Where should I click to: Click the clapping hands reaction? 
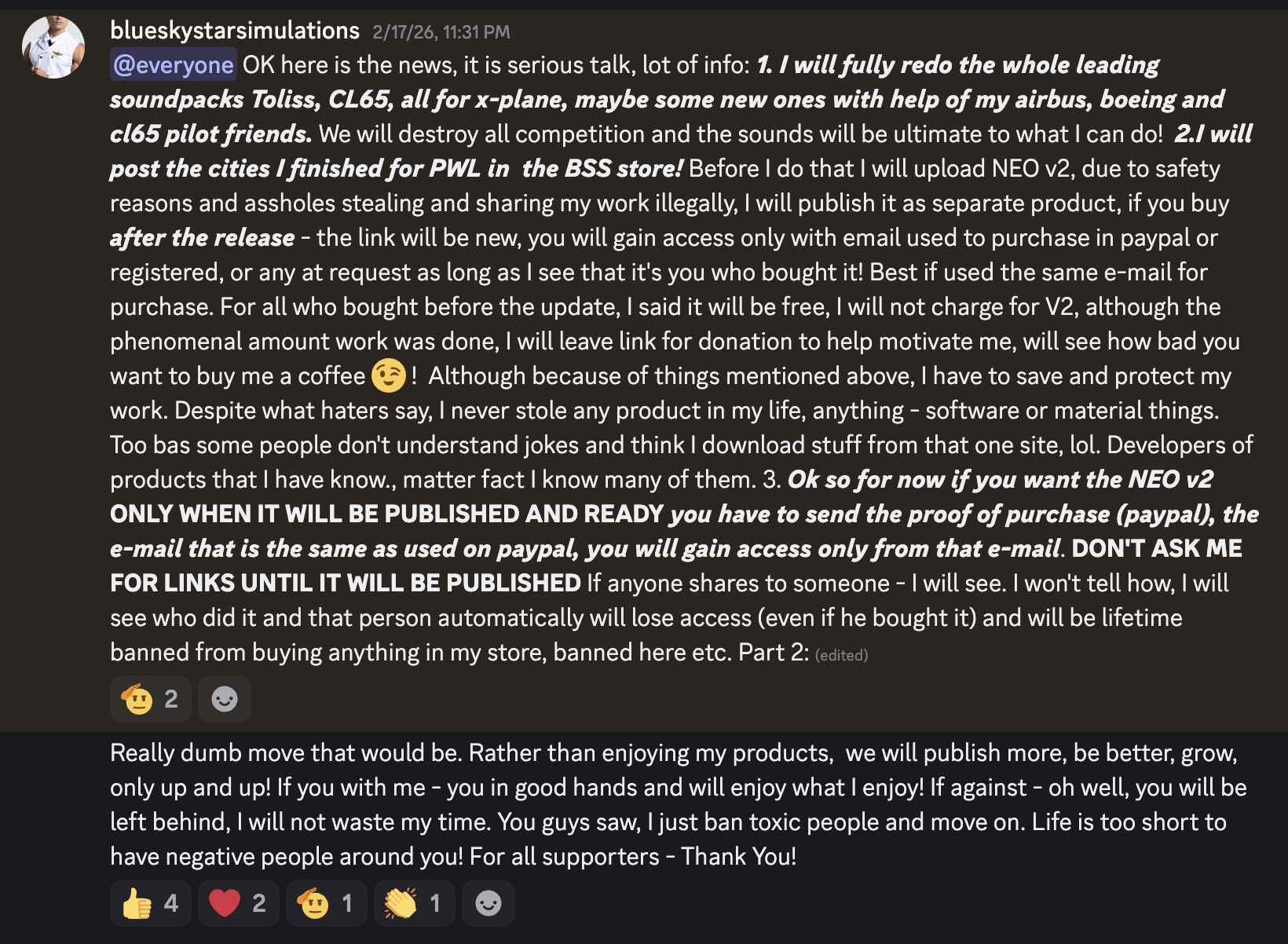point(415,903)
